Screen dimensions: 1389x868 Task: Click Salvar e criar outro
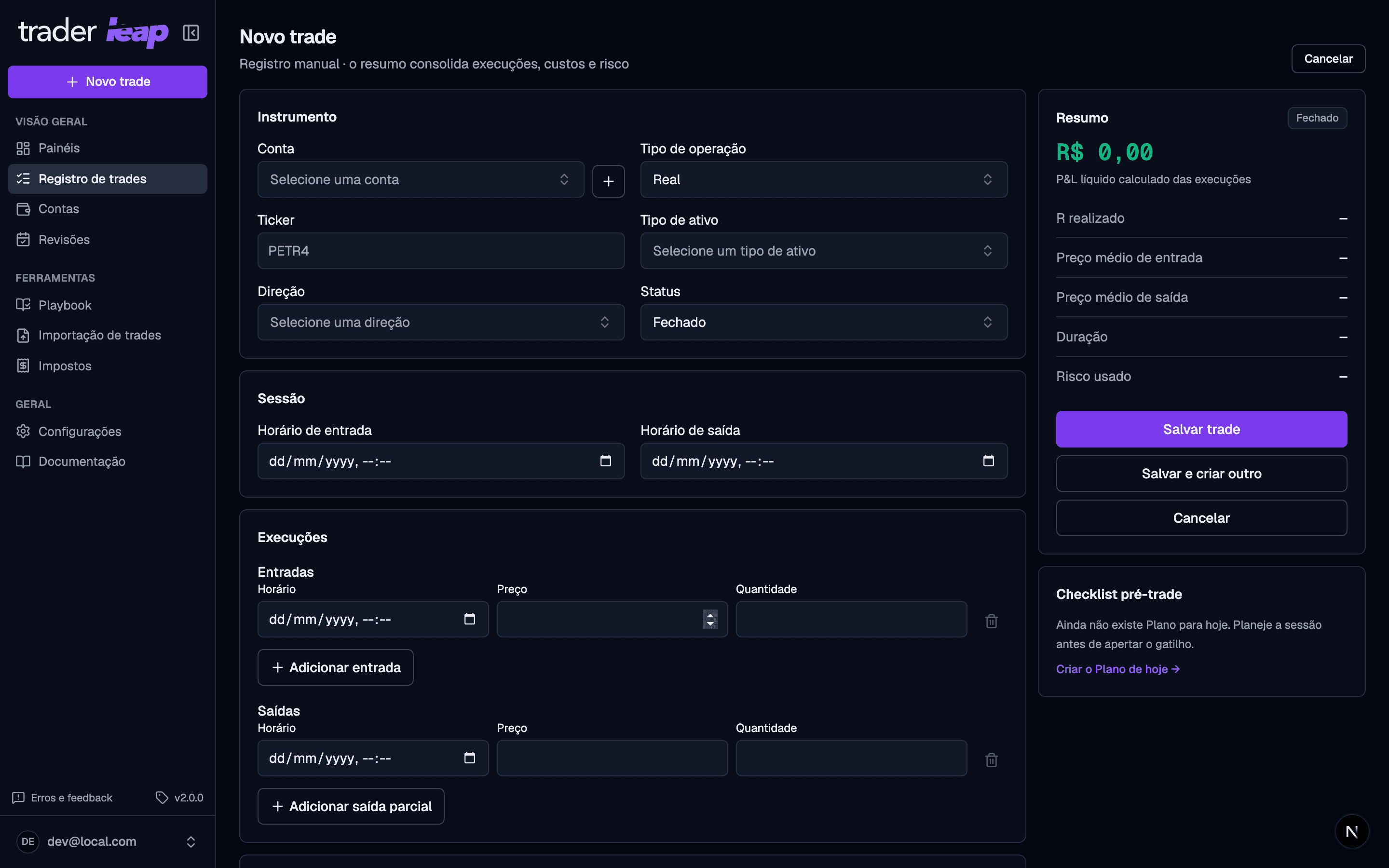click(x=1201, y=474)
